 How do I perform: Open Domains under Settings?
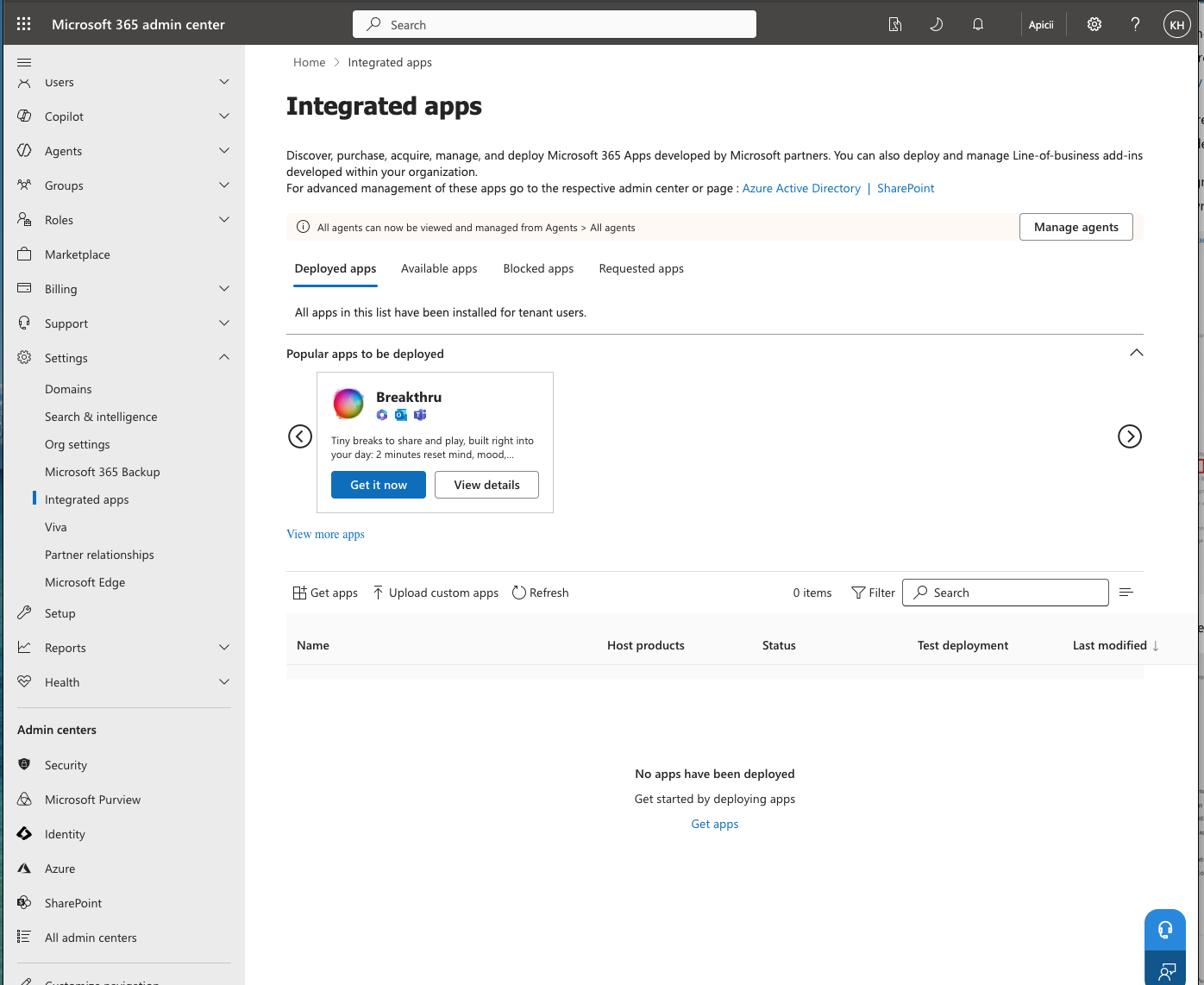pos(68,389)
